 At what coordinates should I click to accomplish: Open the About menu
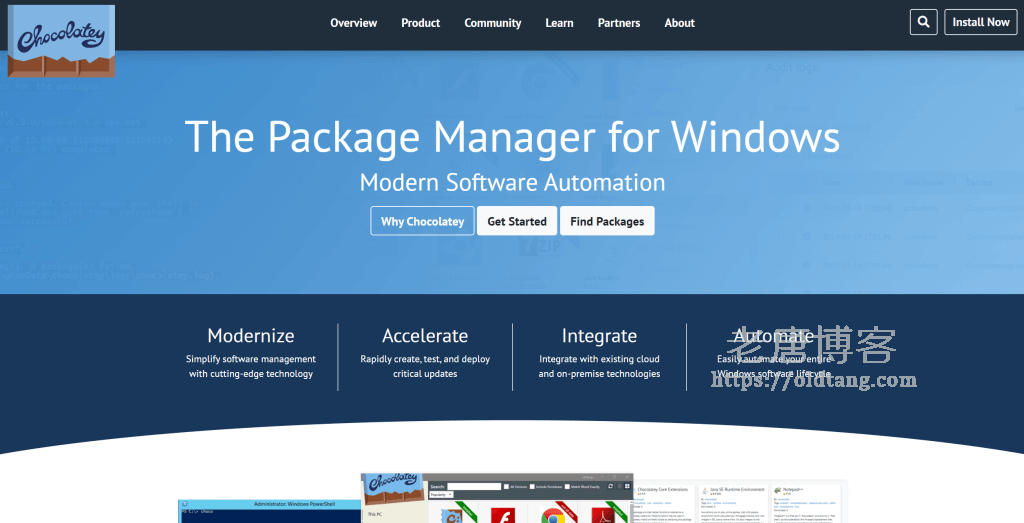pyautogui.click(x=680, y=23)
